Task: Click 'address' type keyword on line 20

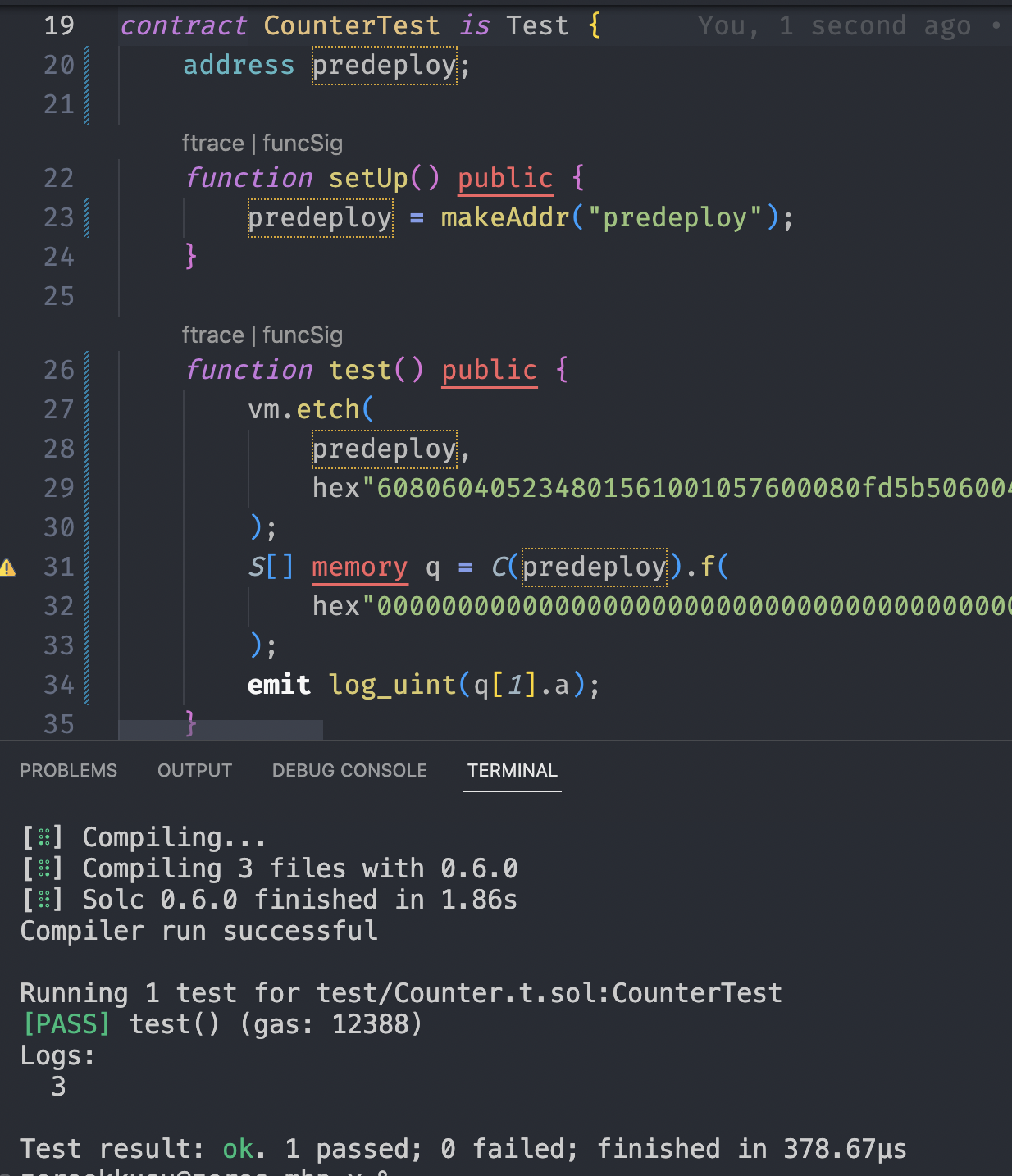Action: coord(239,65)
